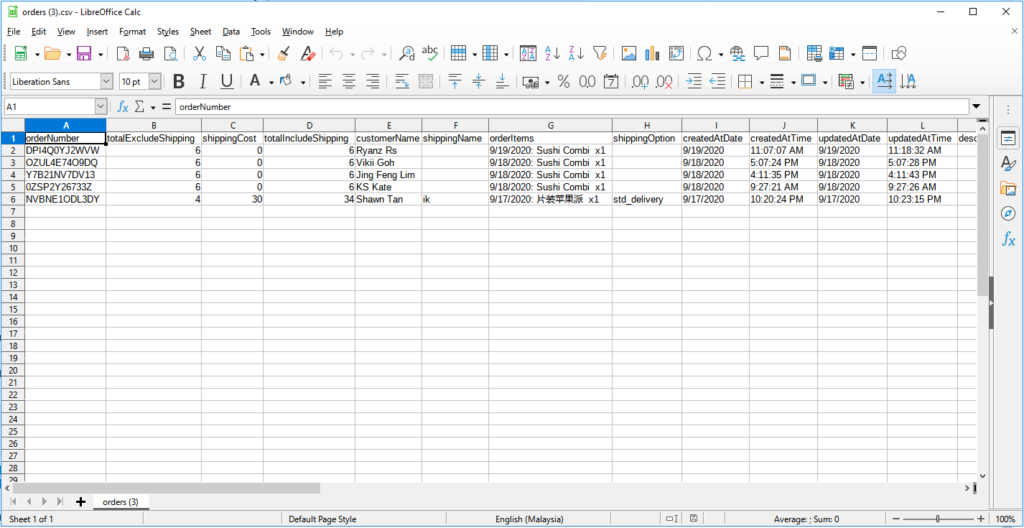This screenshot has height=528, width=1024.
Task: Run the spelling check
Action: click(430, 54)
